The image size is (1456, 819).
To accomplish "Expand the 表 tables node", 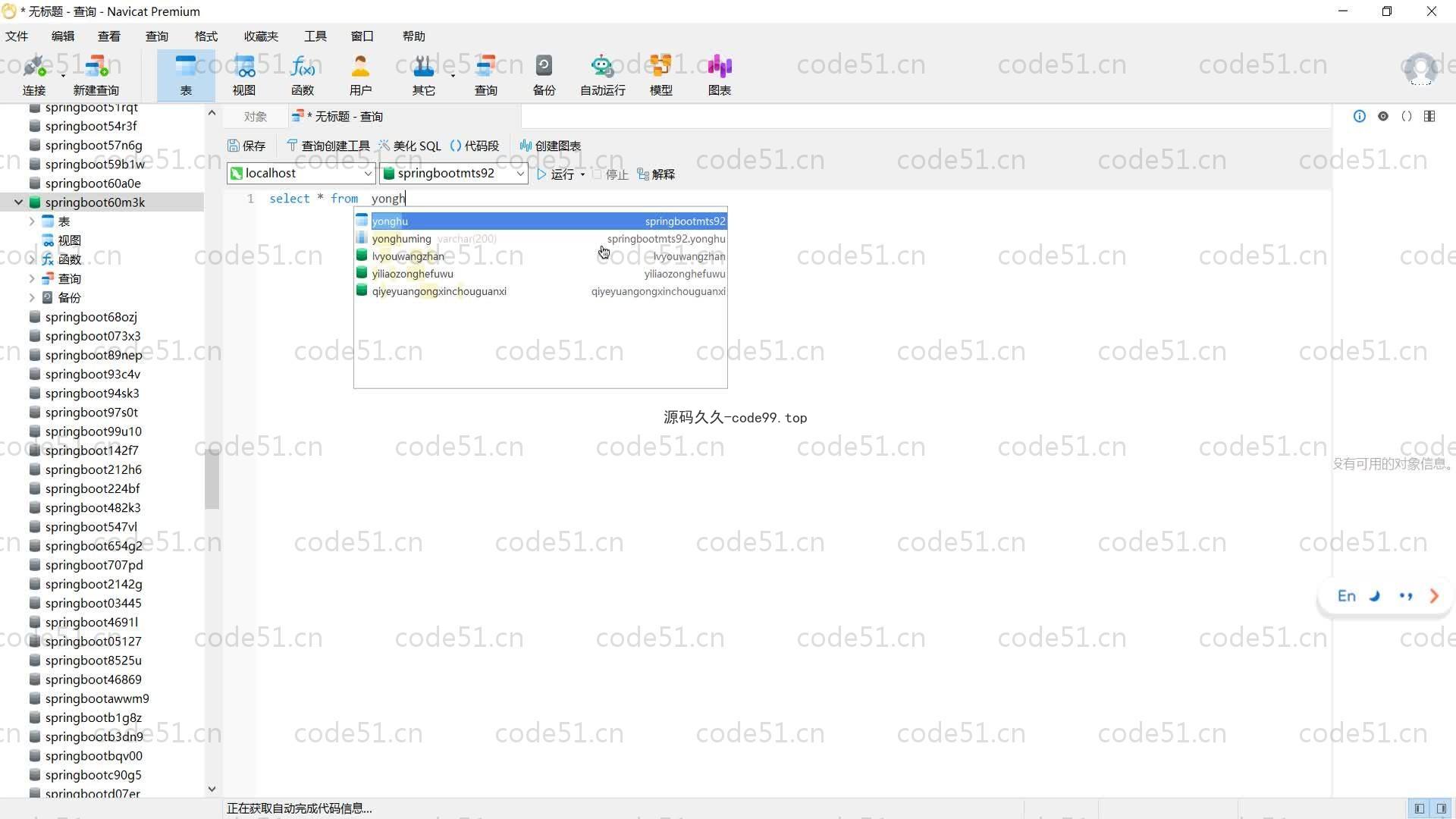I will click(x=32, y=221).
